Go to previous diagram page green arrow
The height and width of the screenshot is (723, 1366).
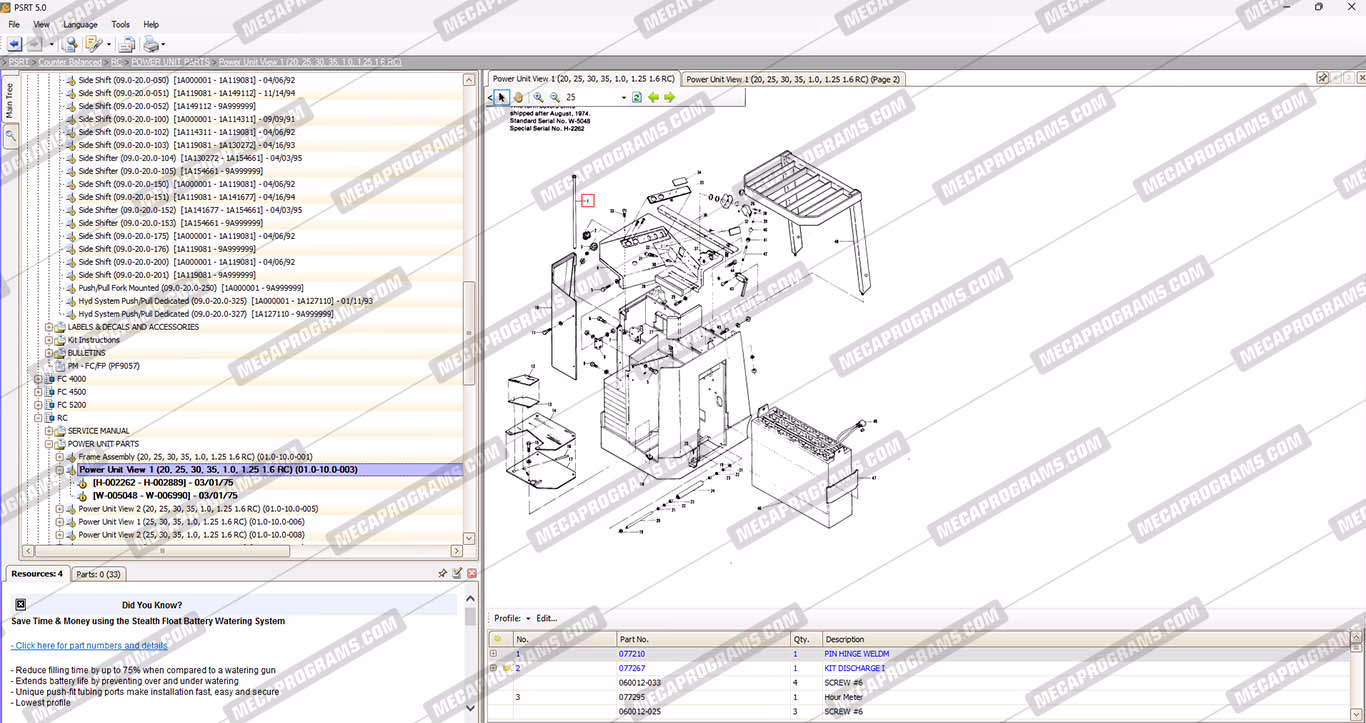(653, 97)
